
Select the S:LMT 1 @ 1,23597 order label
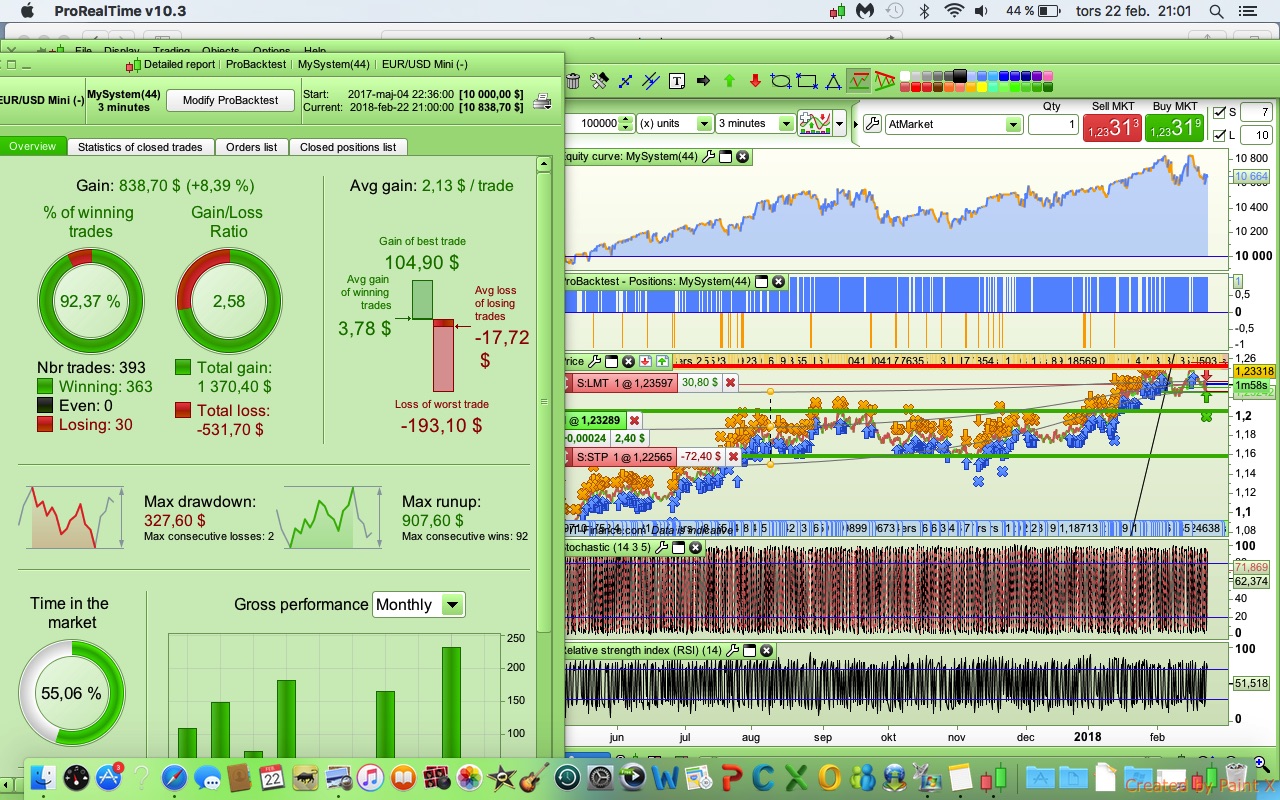(x=625, y=383)
